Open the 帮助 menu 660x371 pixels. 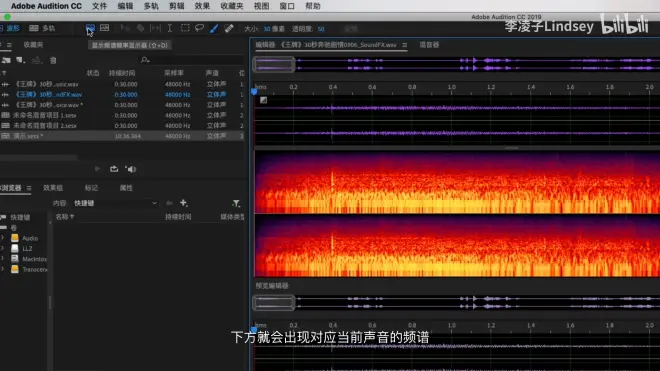[x=313, y=6]
